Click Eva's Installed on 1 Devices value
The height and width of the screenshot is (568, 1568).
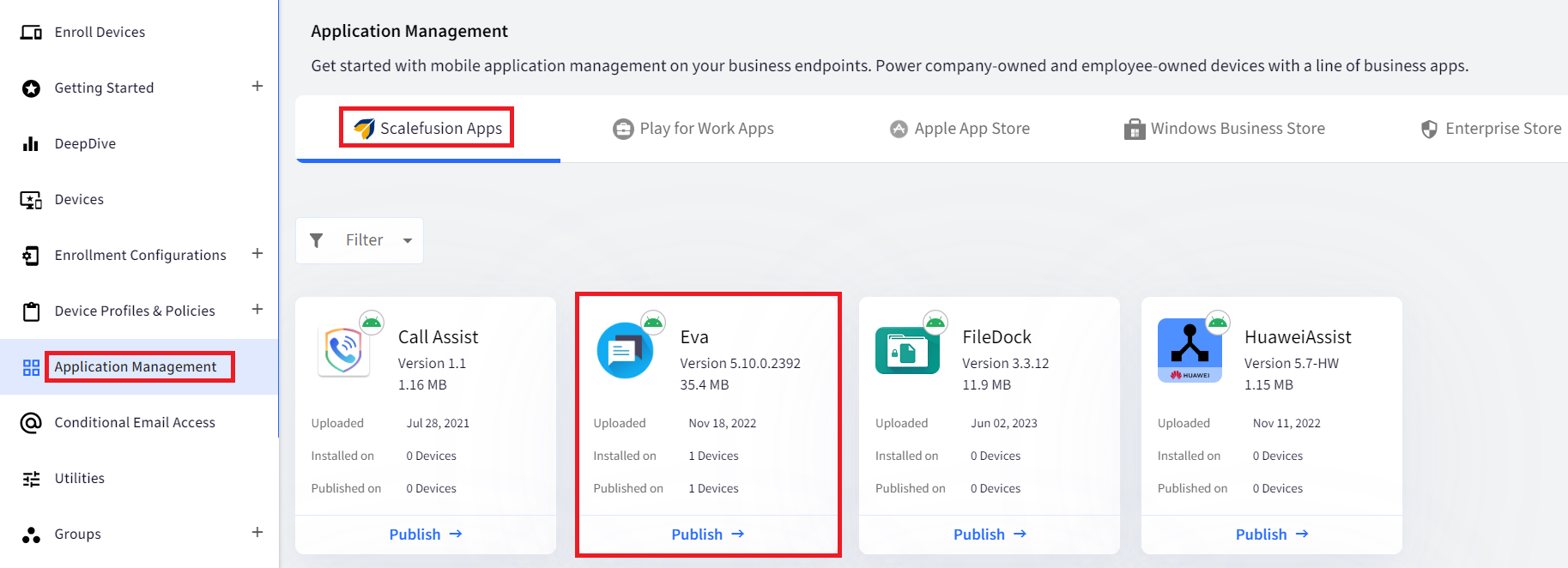point(713,456)
